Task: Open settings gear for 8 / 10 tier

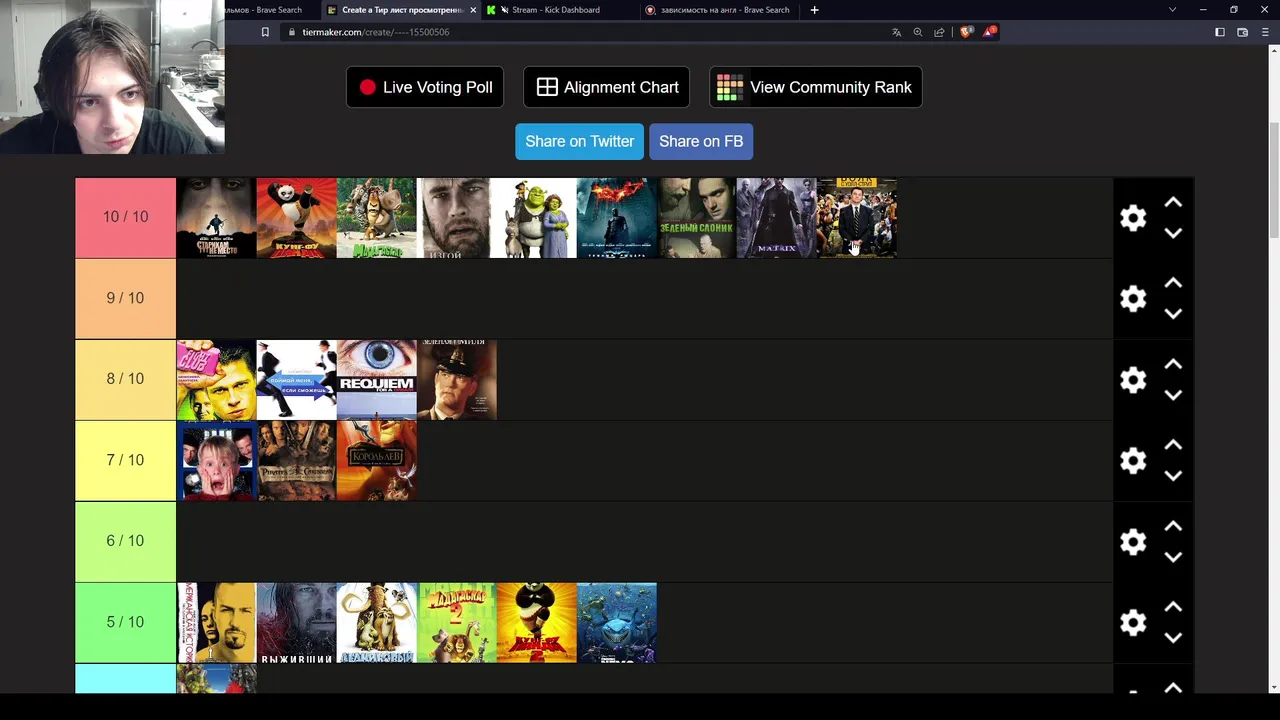Action: pyautogui.click(x=1133, y=380)
